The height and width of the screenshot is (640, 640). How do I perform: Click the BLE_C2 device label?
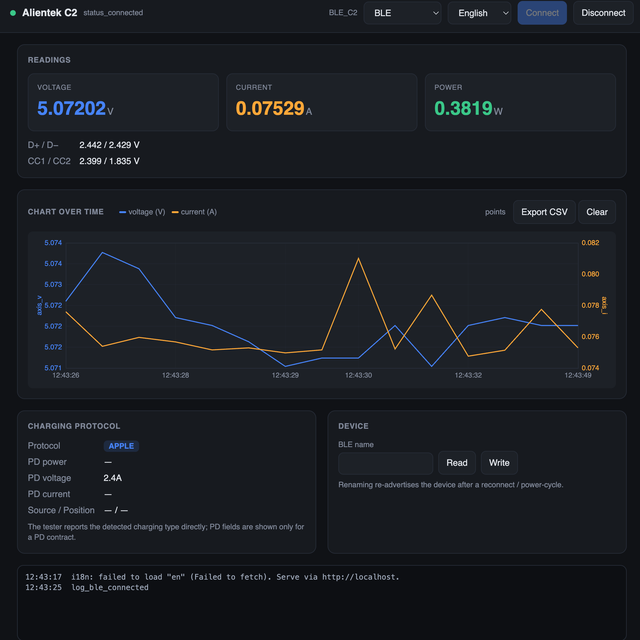[x=343, y=13]
